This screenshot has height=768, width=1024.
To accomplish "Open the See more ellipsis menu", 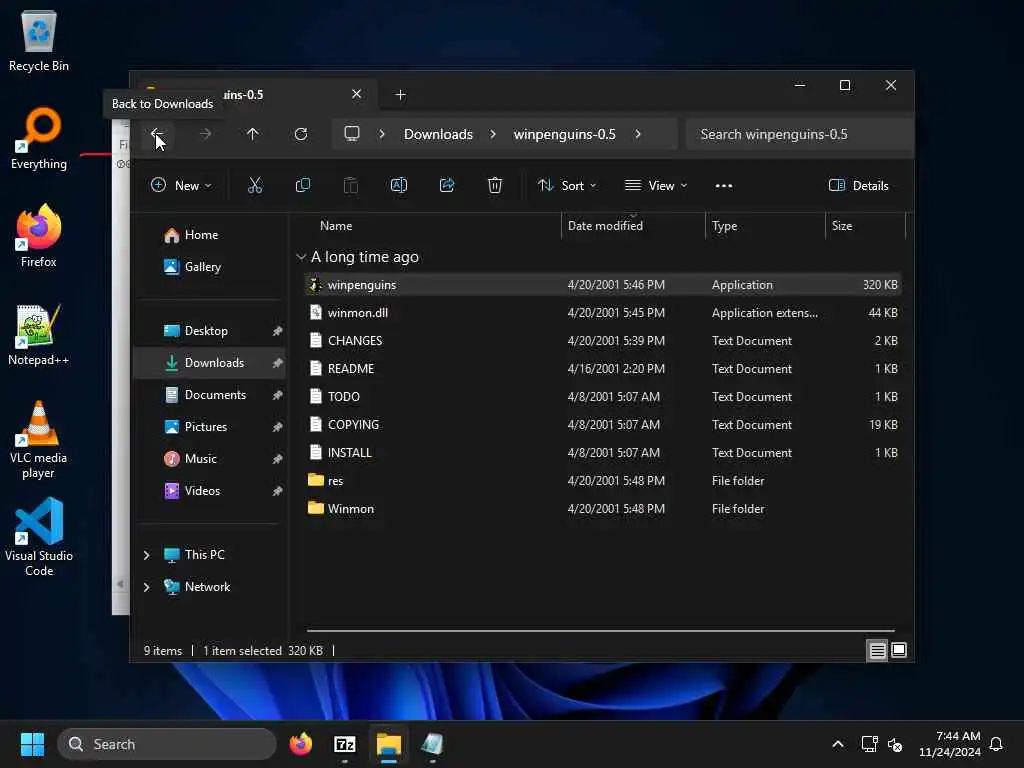I will 724,185.
